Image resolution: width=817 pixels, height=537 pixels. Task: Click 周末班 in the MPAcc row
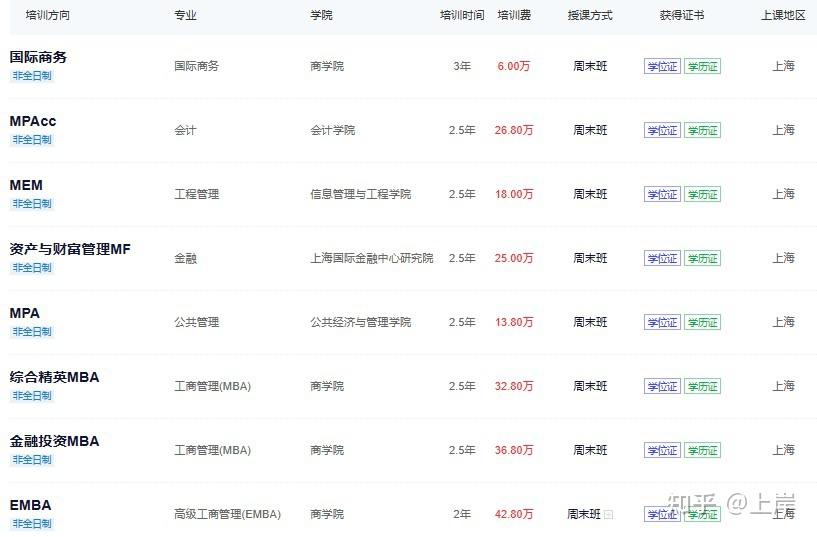590,130
